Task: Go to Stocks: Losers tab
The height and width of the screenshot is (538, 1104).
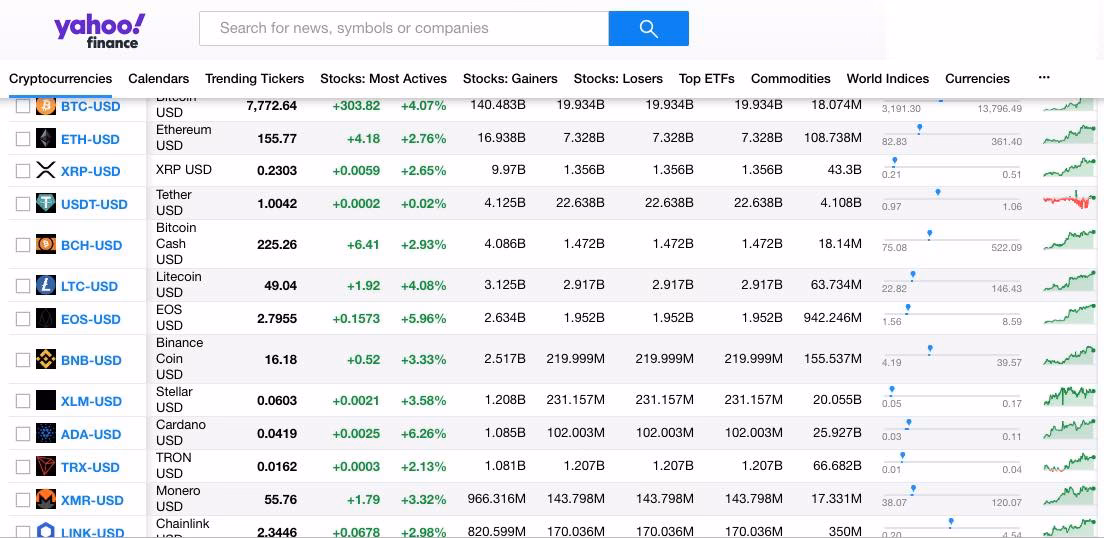Action: coord(618,79)
